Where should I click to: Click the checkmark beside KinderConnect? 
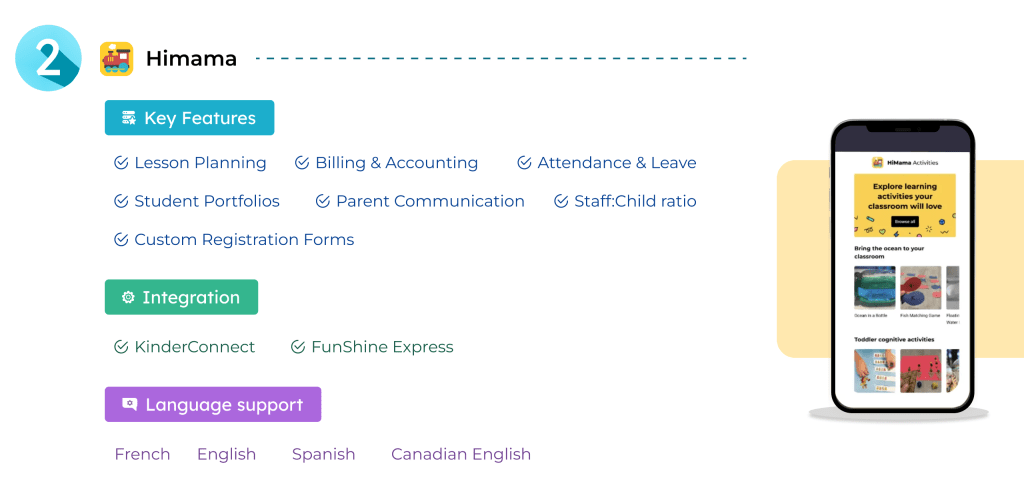pyautogui.click(x=121, y=347)
